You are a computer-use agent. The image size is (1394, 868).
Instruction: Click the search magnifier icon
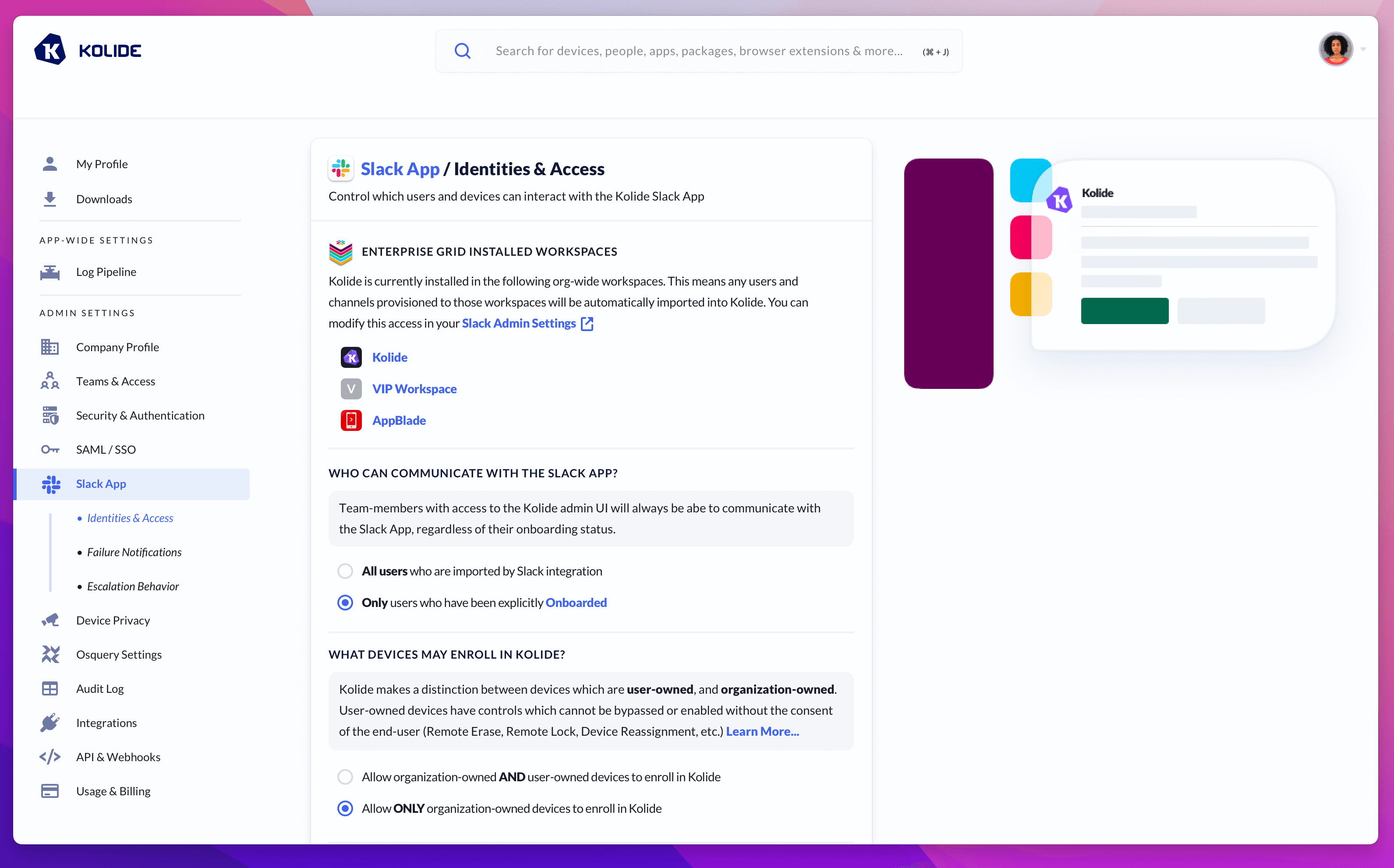click(462, 51)
